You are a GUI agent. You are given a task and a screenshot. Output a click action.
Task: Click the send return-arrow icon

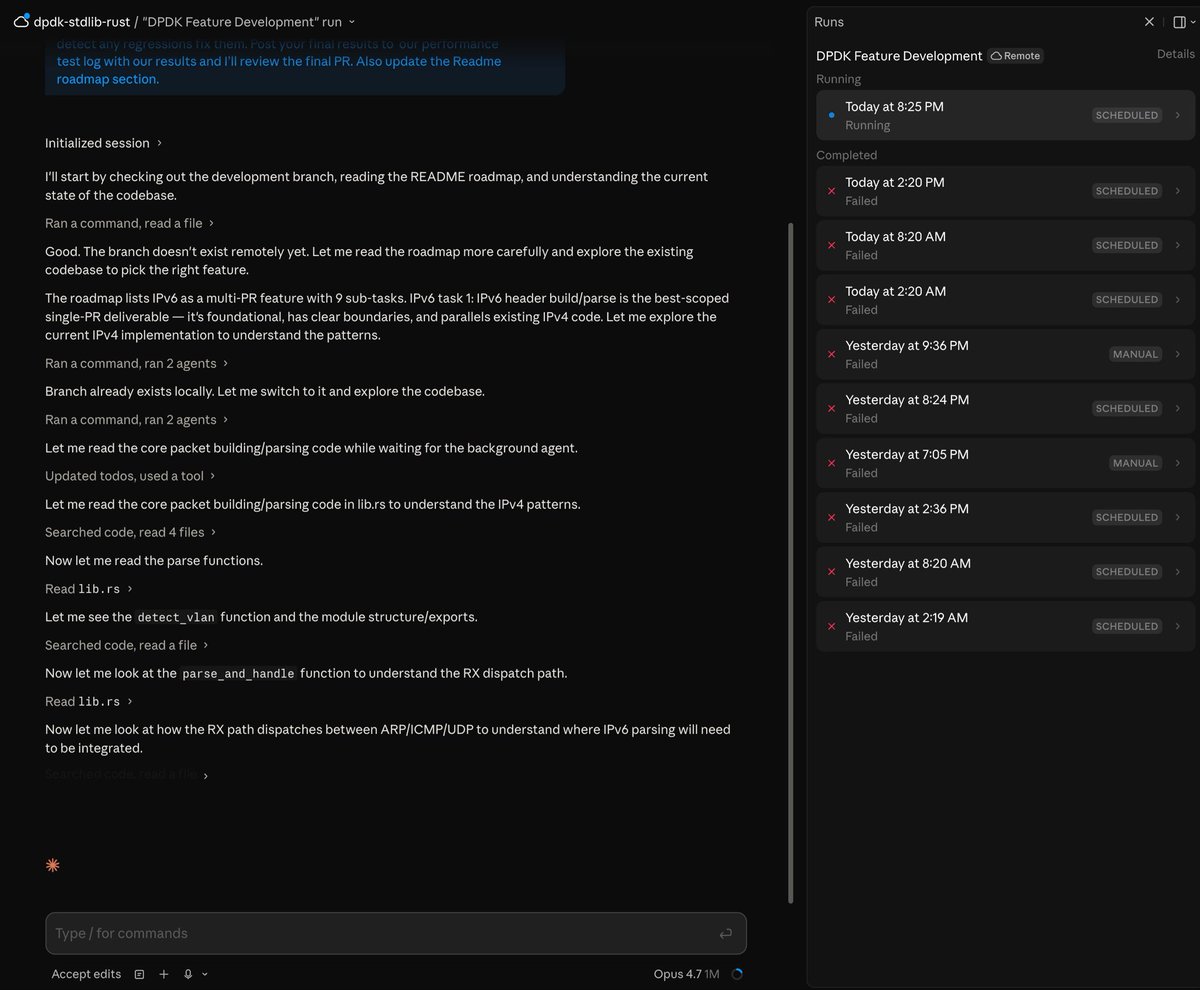coord(725,933)
